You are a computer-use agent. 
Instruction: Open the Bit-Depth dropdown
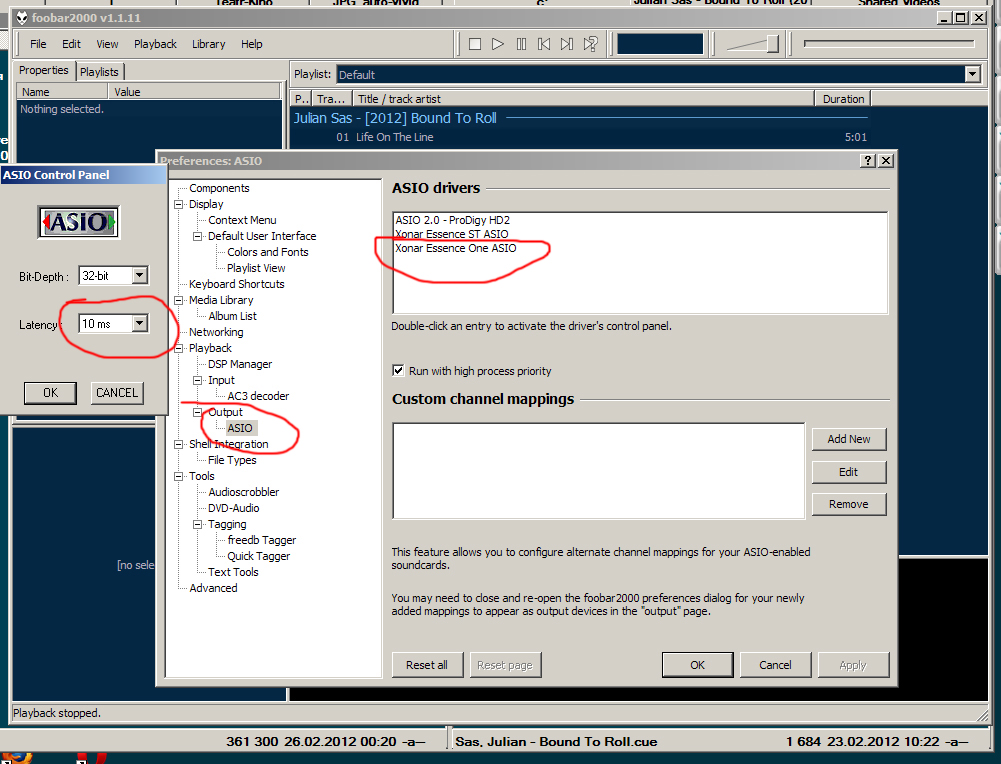pos(140,276)
